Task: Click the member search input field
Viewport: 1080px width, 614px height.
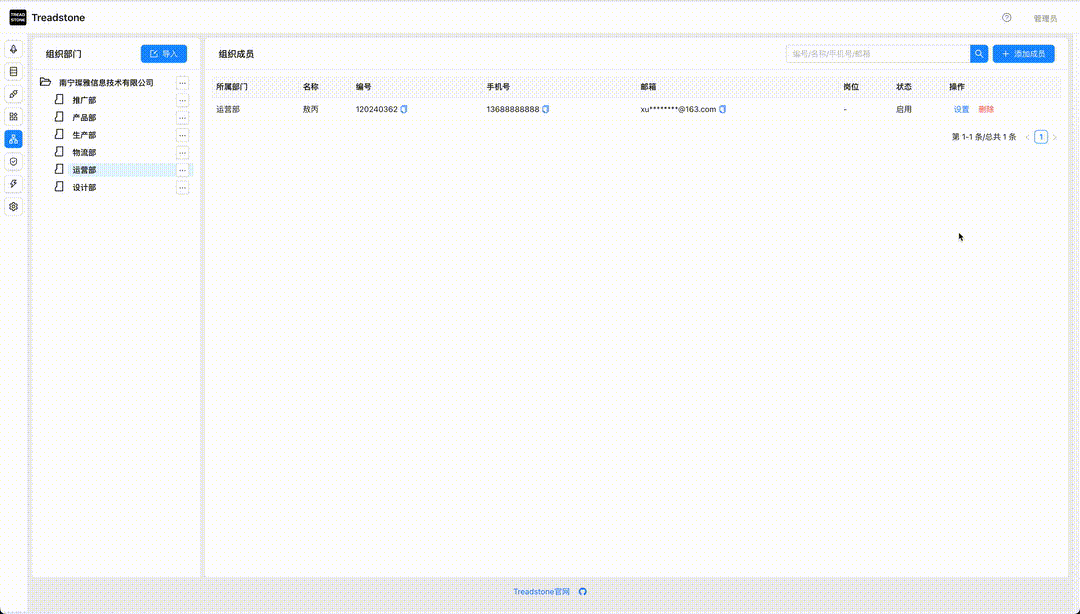Action: (878, 54)
